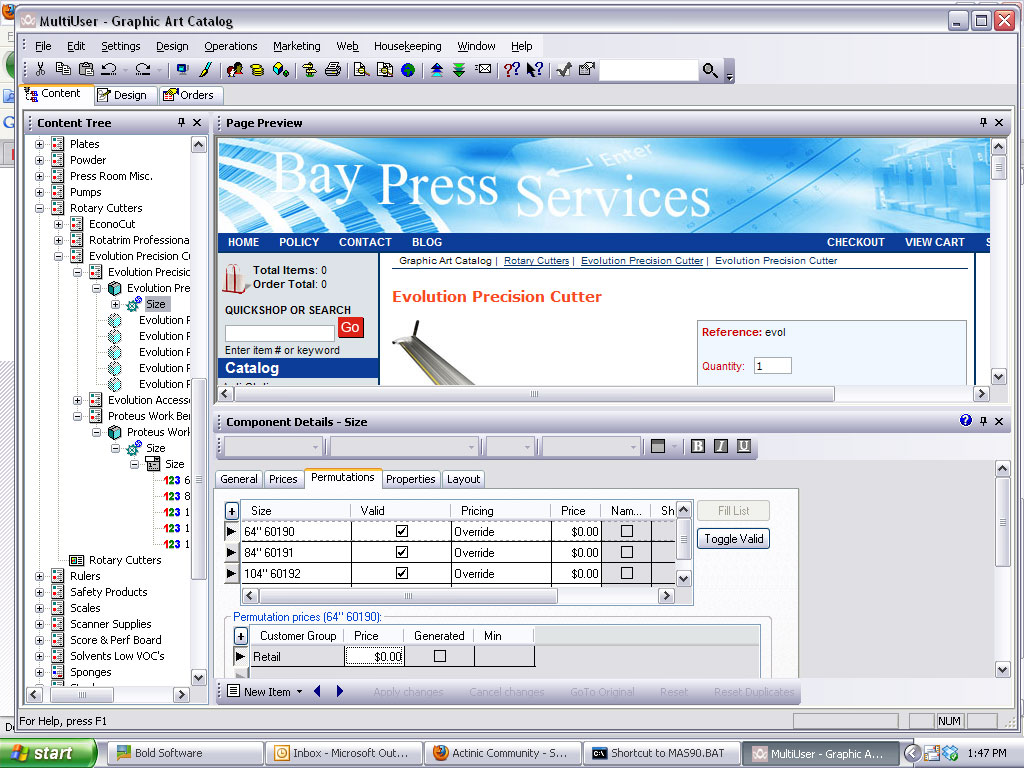Switch to the Properties tab
Viewport: 1024px width, 768px height.
pyautogui.click(x=410, y=479)
